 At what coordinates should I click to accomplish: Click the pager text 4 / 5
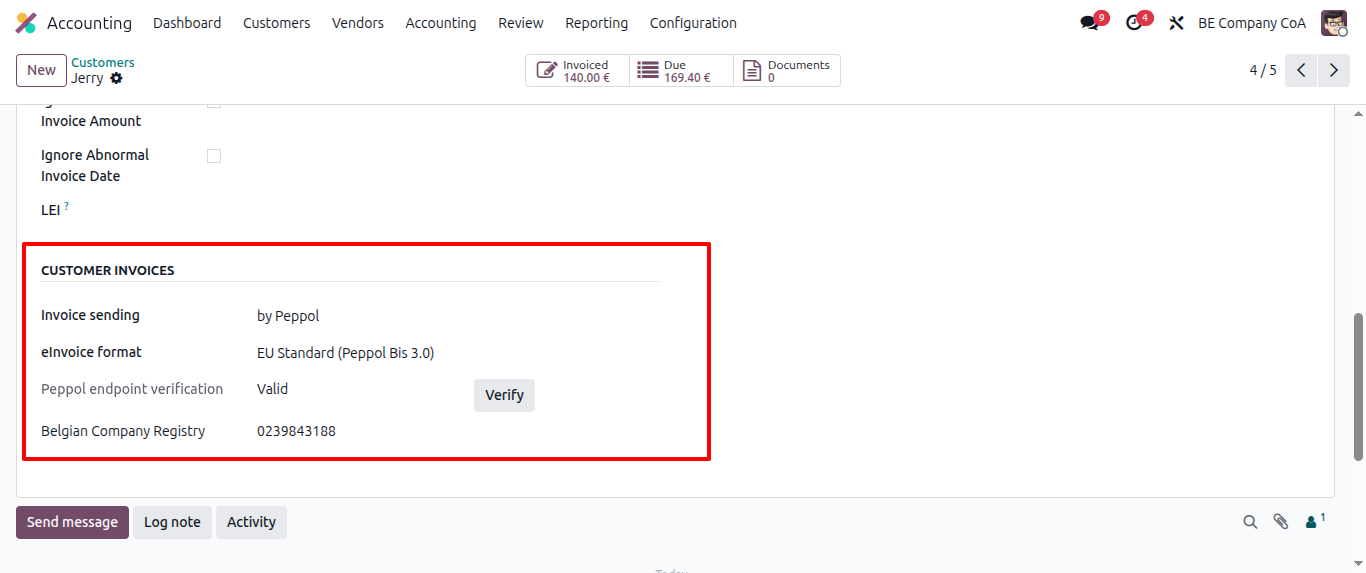[1263, 70]
